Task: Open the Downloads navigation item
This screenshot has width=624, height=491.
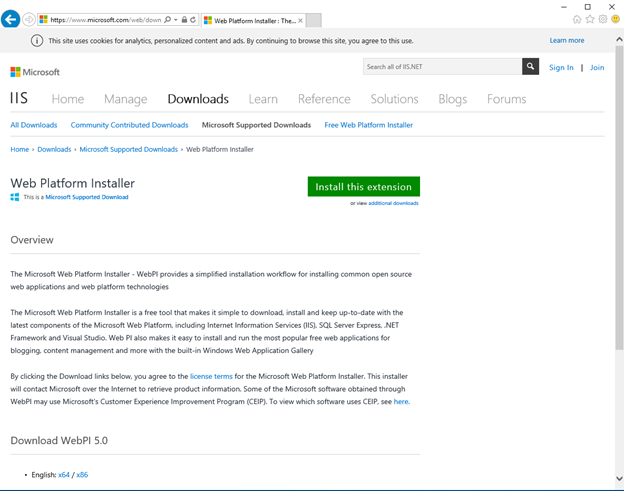Action: [x=198, y=99]
